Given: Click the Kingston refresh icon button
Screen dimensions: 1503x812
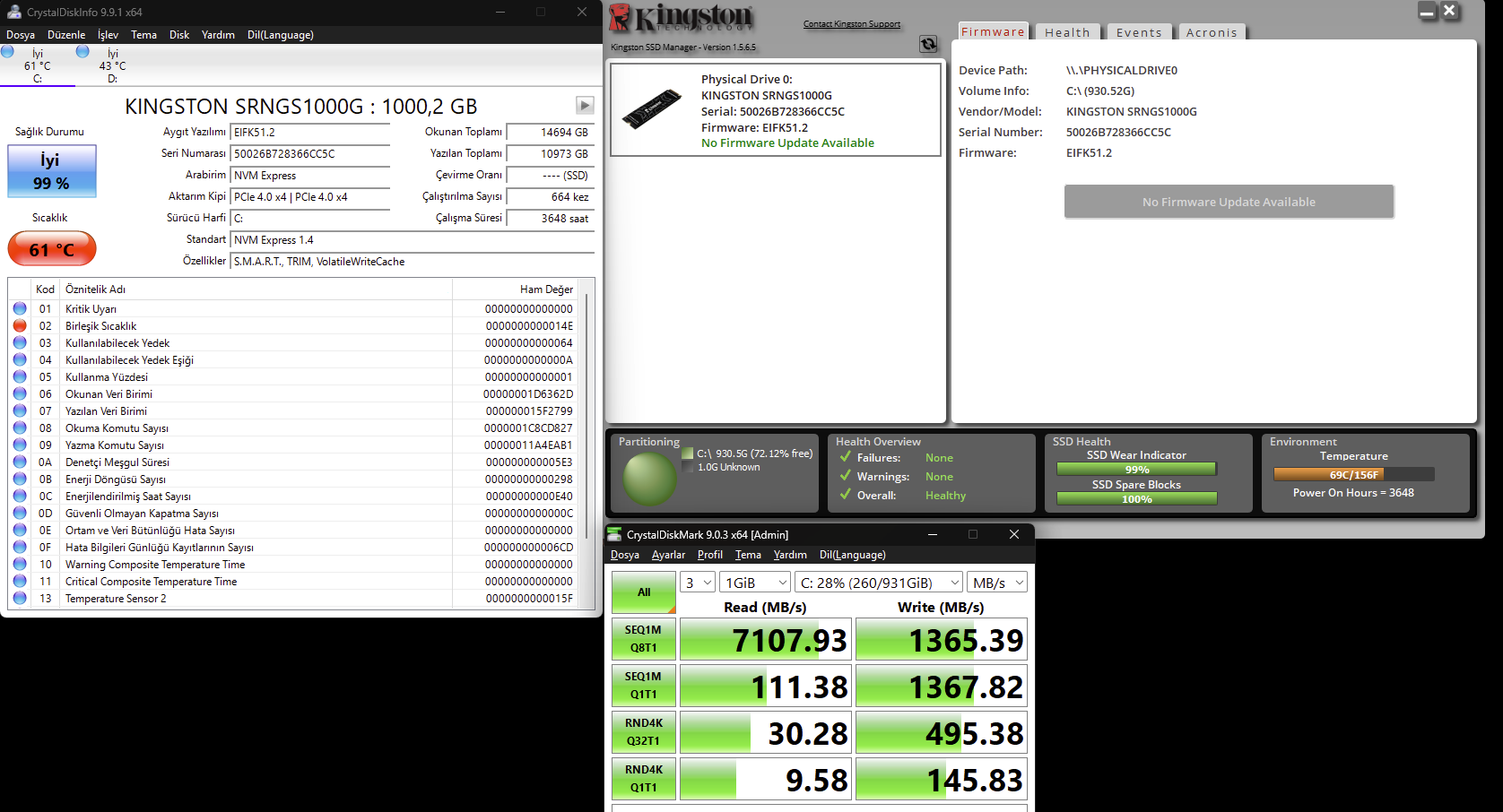Looking at the screenshot, I should 928,44.
